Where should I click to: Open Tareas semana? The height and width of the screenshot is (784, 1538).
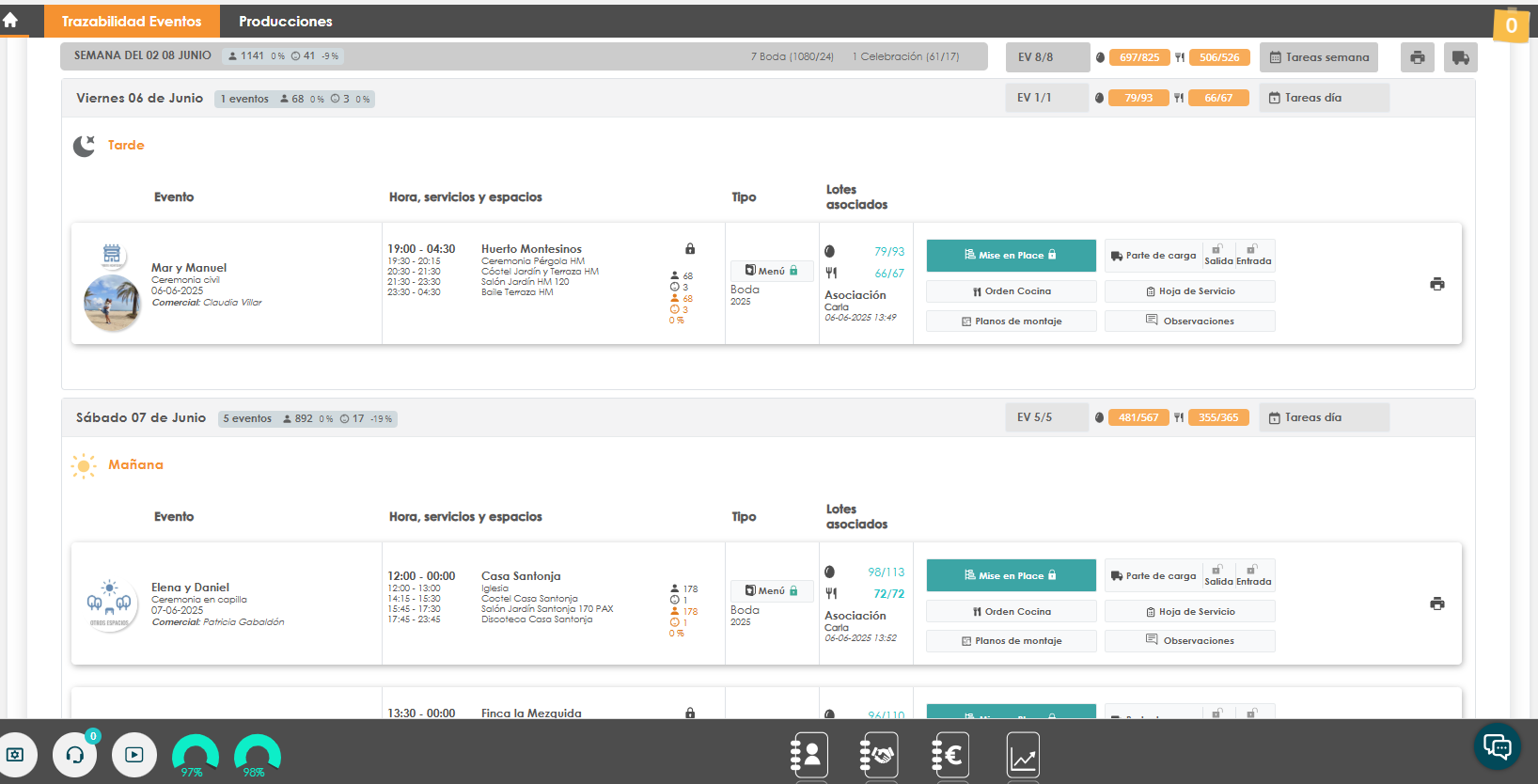(1319, 57)
